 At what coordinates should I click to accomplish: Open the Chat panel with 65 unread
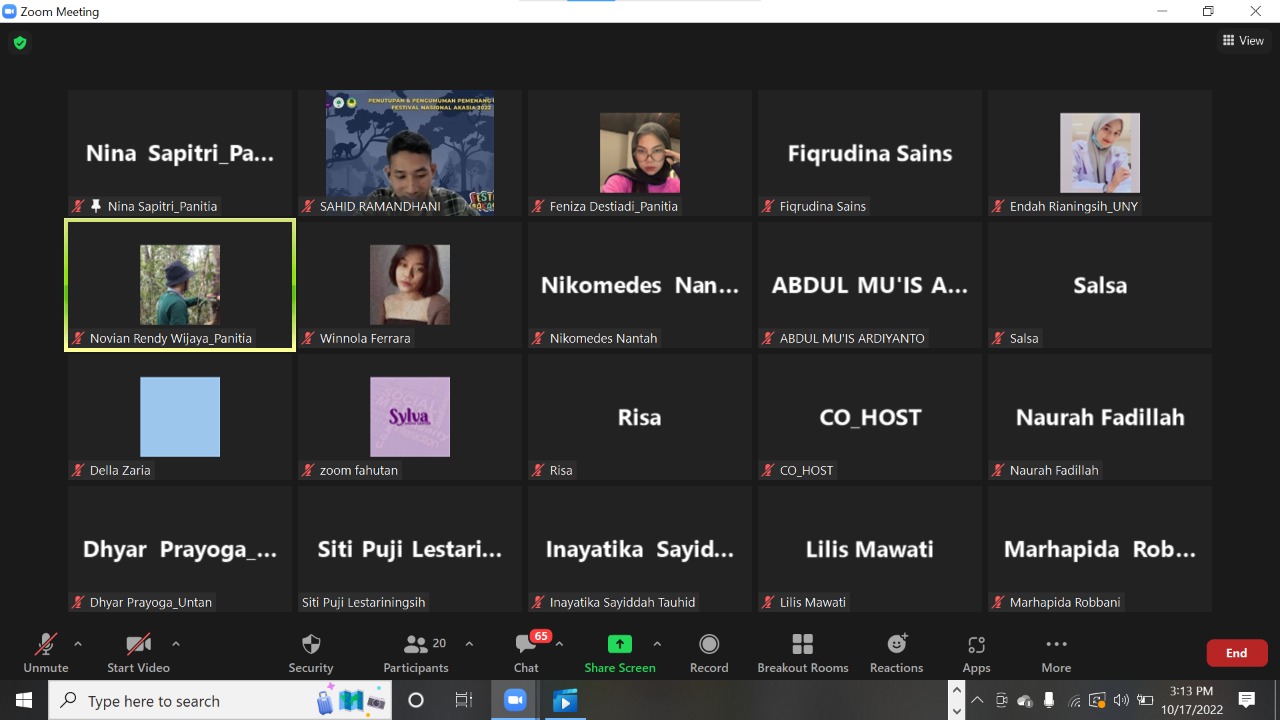526,652
